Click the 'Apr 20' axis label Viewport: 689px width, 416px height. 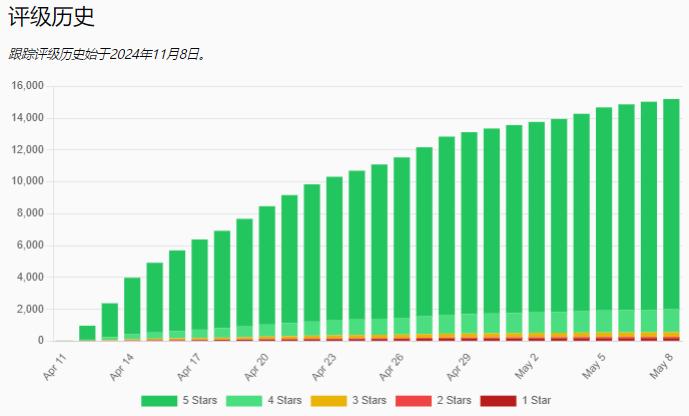click(x=257, y=366)
